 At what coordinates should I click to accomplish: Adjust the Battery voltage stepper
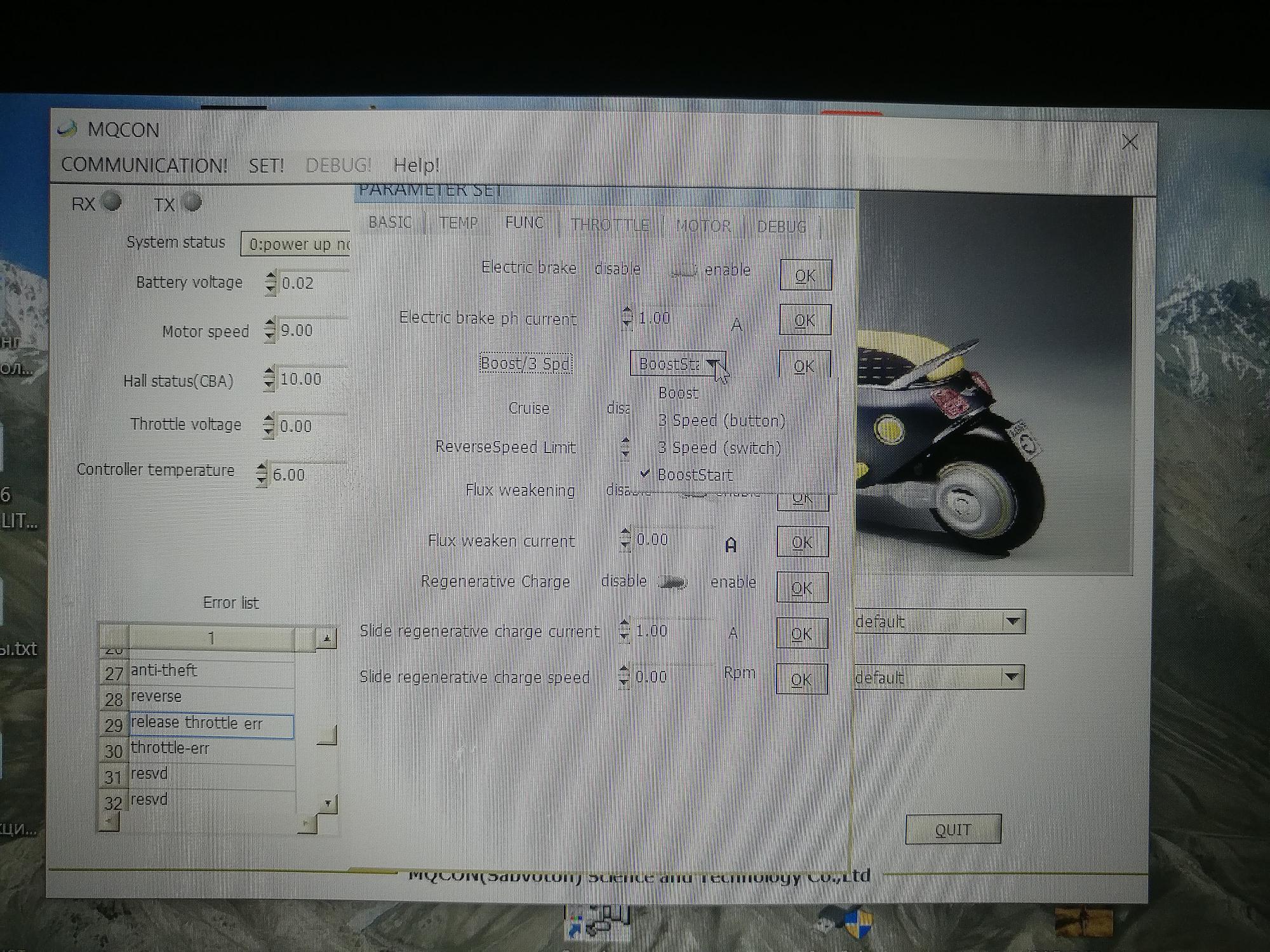[x=271, y=283]
